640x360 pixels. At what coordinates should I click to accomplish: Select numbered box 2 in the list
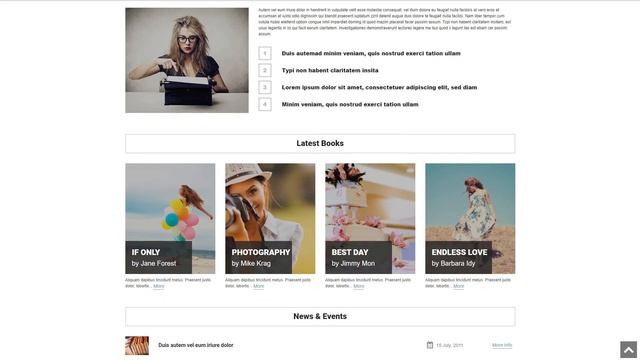tap(265, 70)
